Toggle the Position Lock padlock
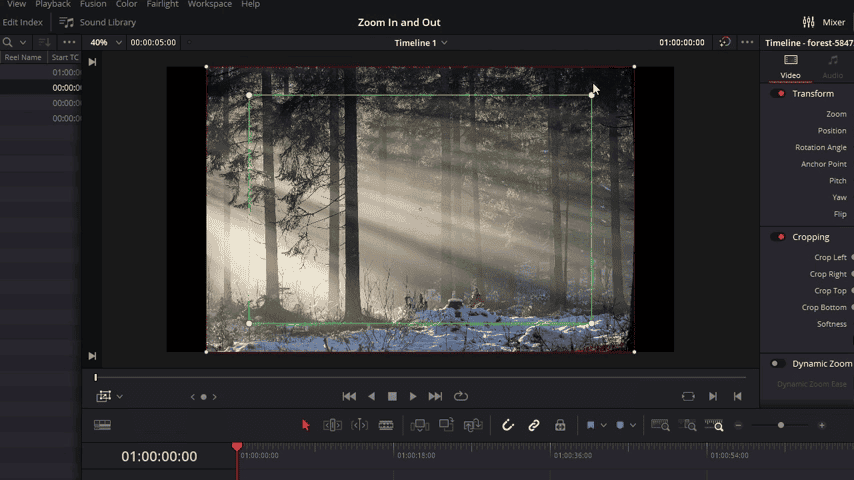 pos(560,425)
